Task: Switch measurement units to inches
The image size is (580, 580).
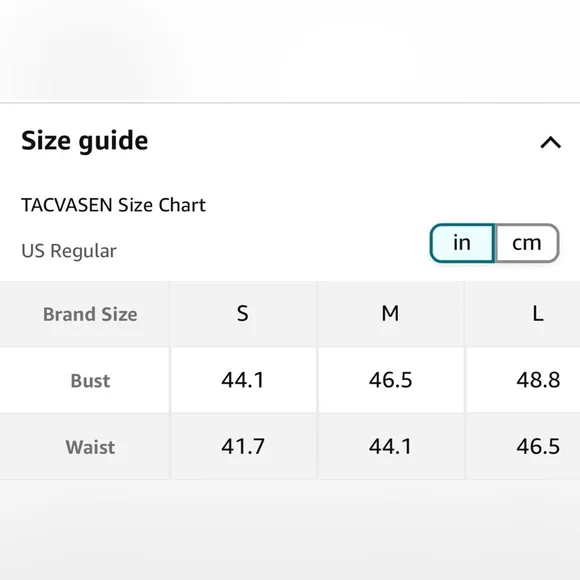Action: [462, 243]
